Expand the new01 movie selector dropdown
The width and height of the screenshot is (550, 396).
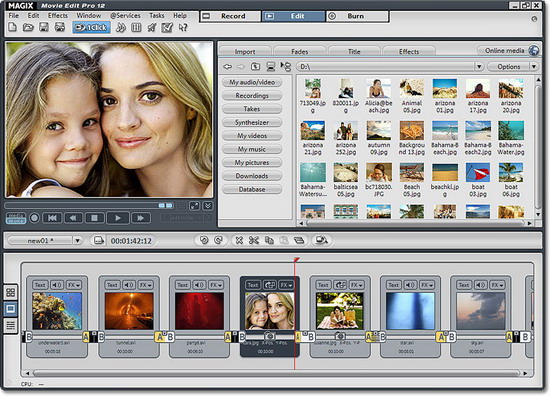pyautogui.click(x=77, y=241)
